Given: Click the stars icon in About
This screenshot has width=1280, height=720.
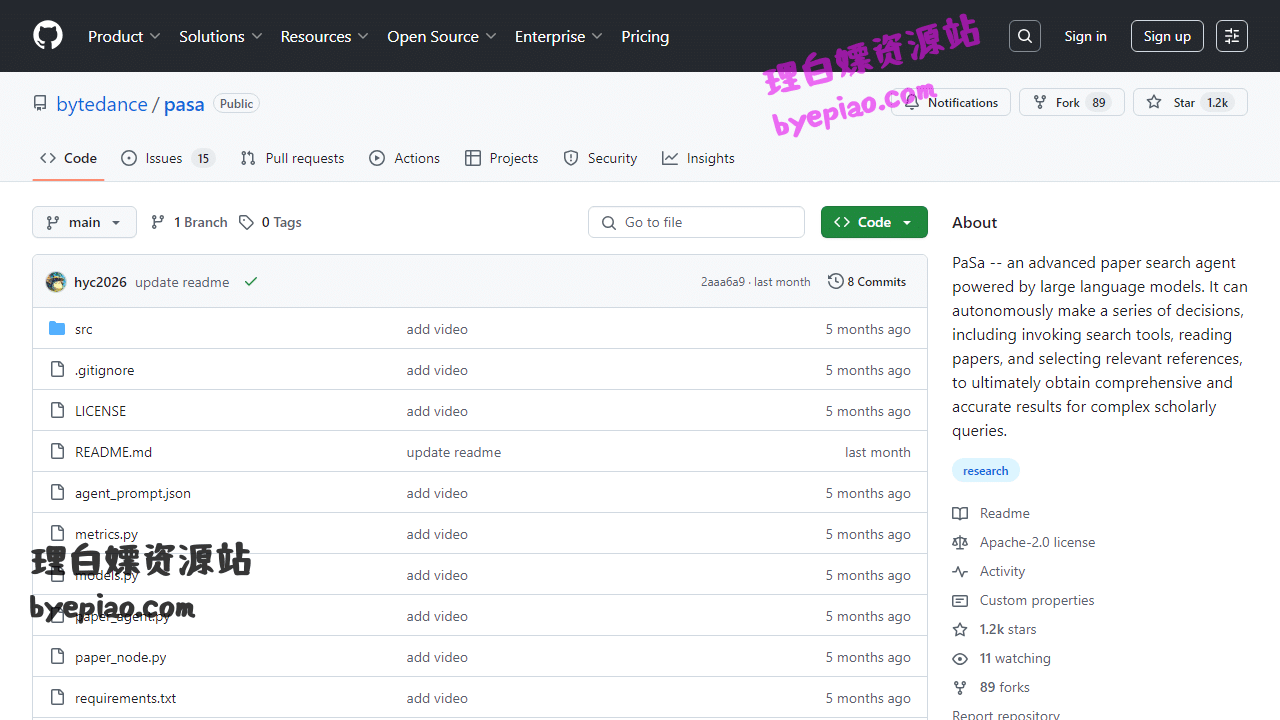Looking at the screenshot, I should [x=960, y=629].
